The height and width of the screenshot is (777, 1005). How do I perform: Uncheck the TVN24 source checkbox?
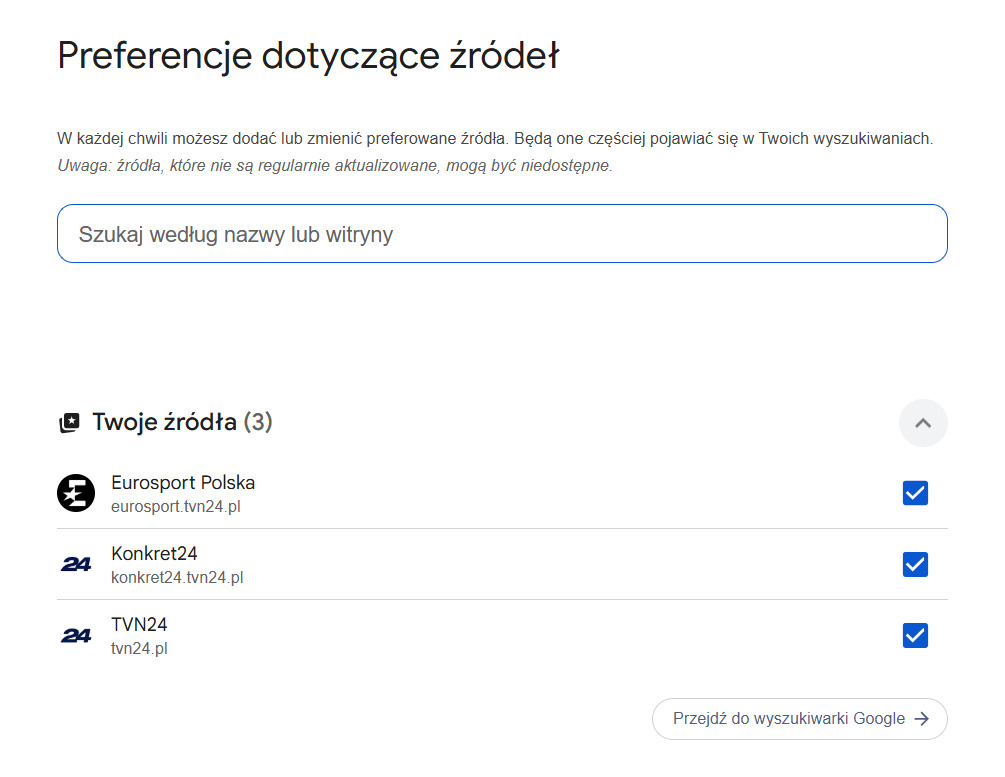click(915, 635)
